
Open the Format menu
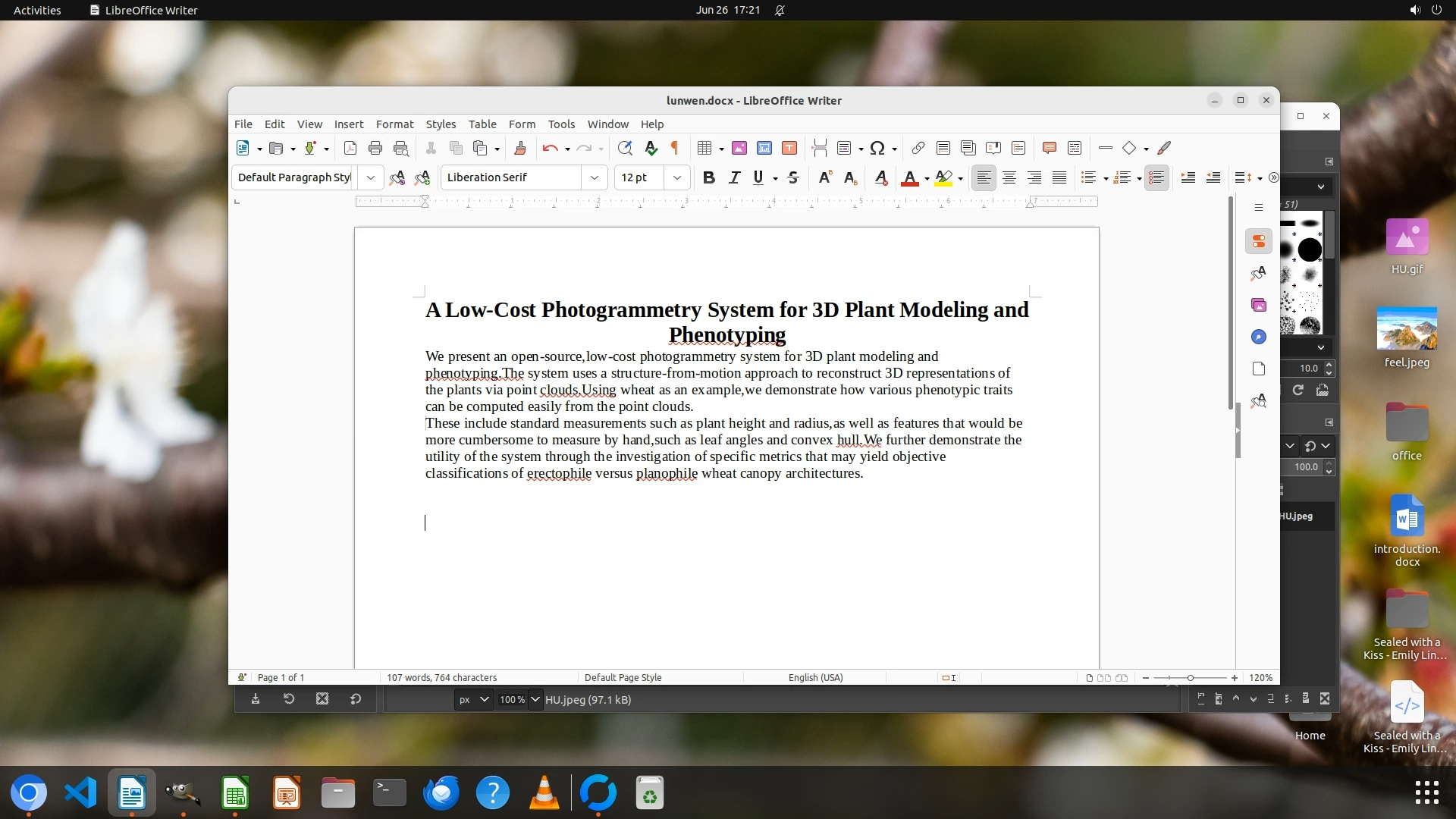pos(394,124)
